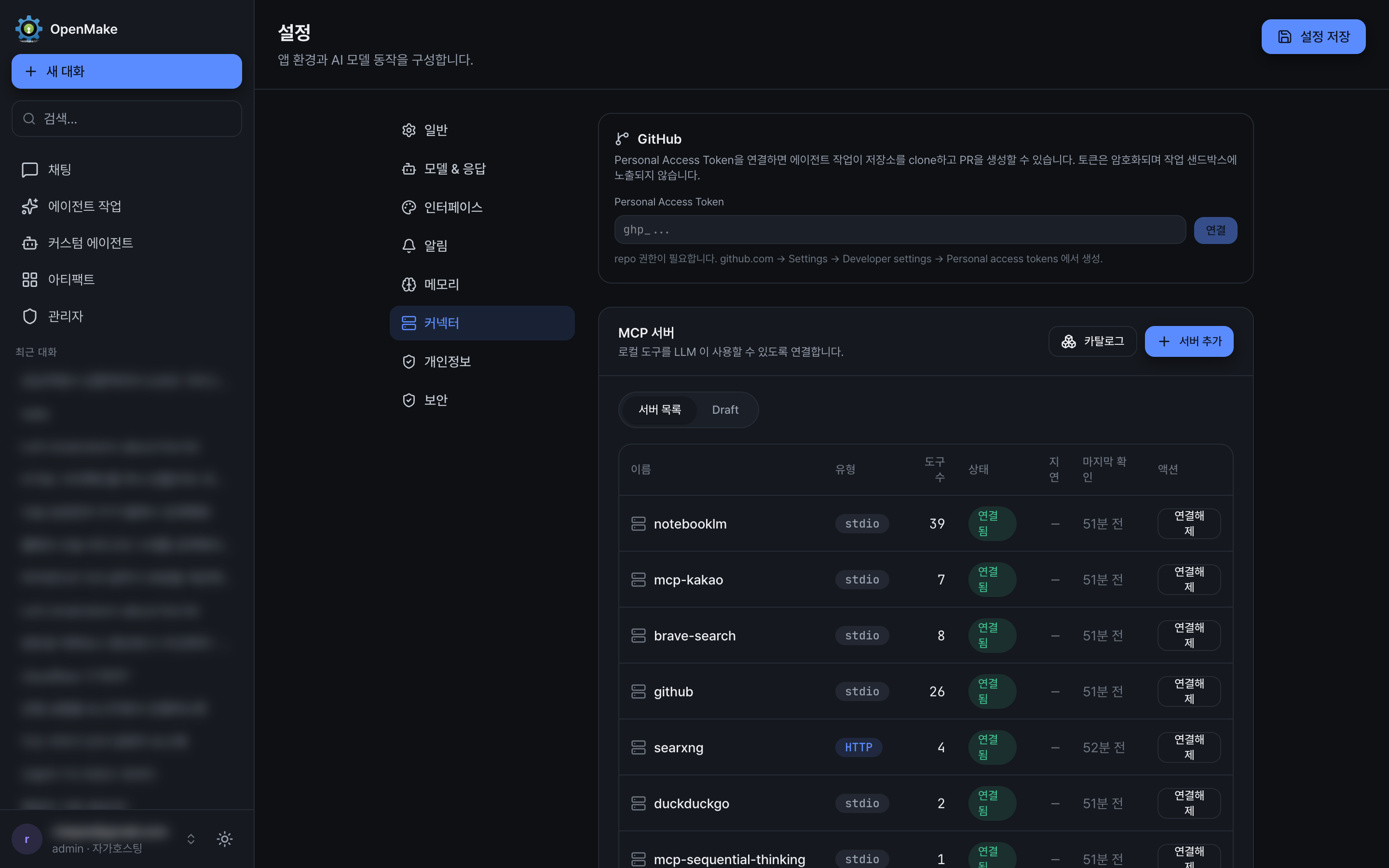
Task: Click the 검색 search field
Action: click(127, 118)
